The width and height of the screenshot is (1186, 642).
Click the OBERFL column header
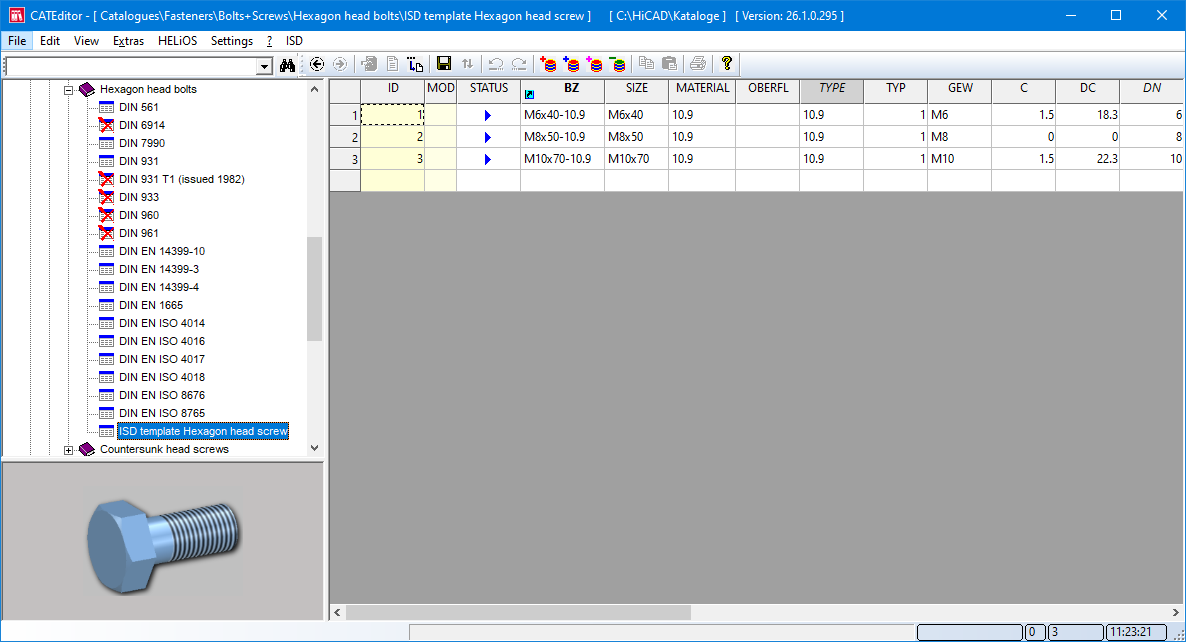(x=768, y=91)
